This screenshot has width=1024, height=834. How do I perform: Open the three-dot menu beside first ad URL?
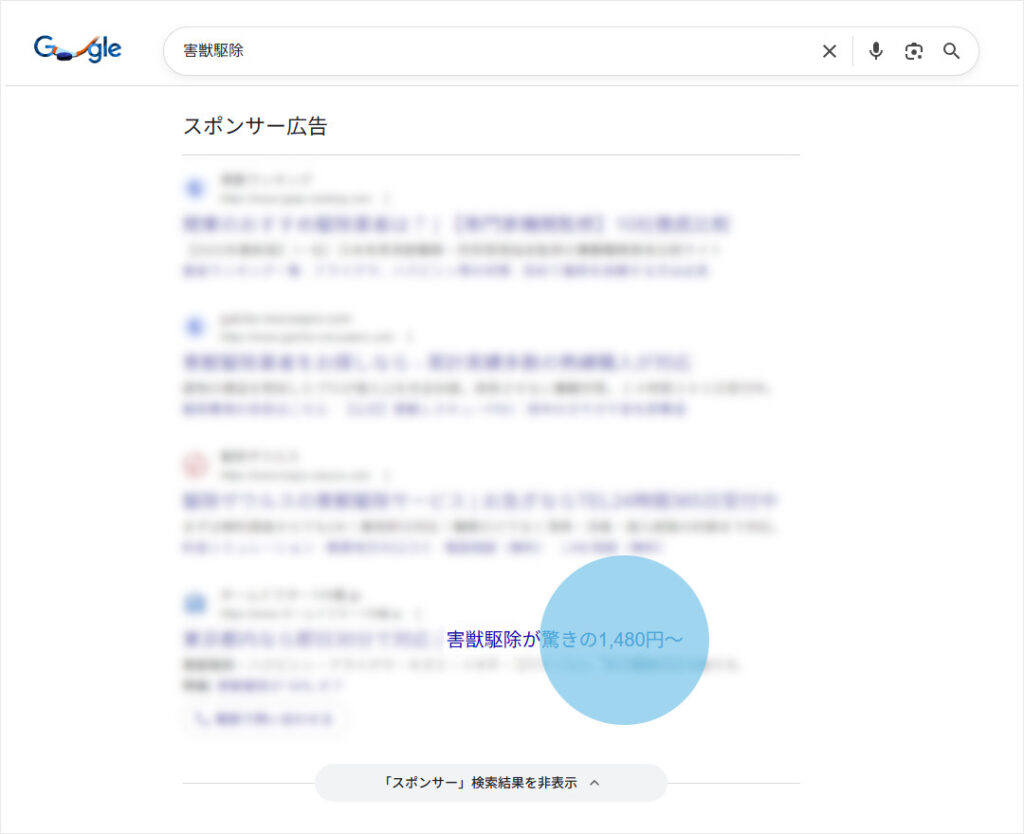pos(388,199)
